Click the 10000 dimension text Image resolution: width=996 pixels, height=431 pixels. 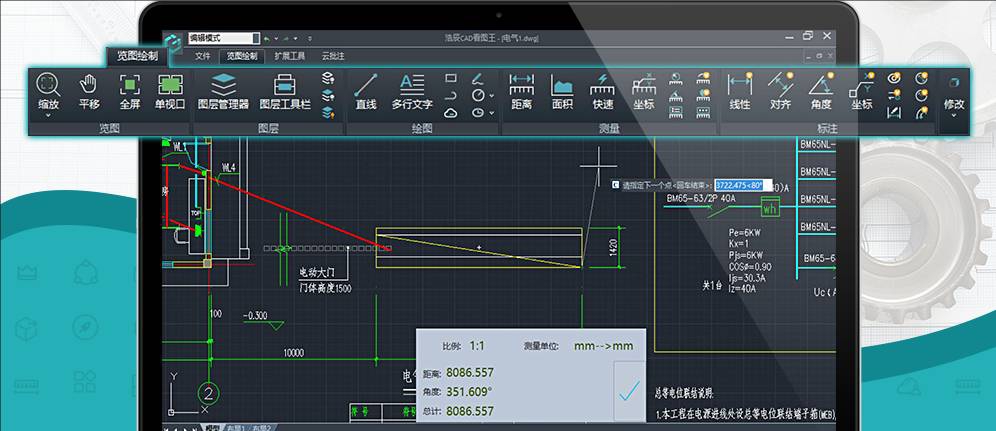click(x=293, y=353)
